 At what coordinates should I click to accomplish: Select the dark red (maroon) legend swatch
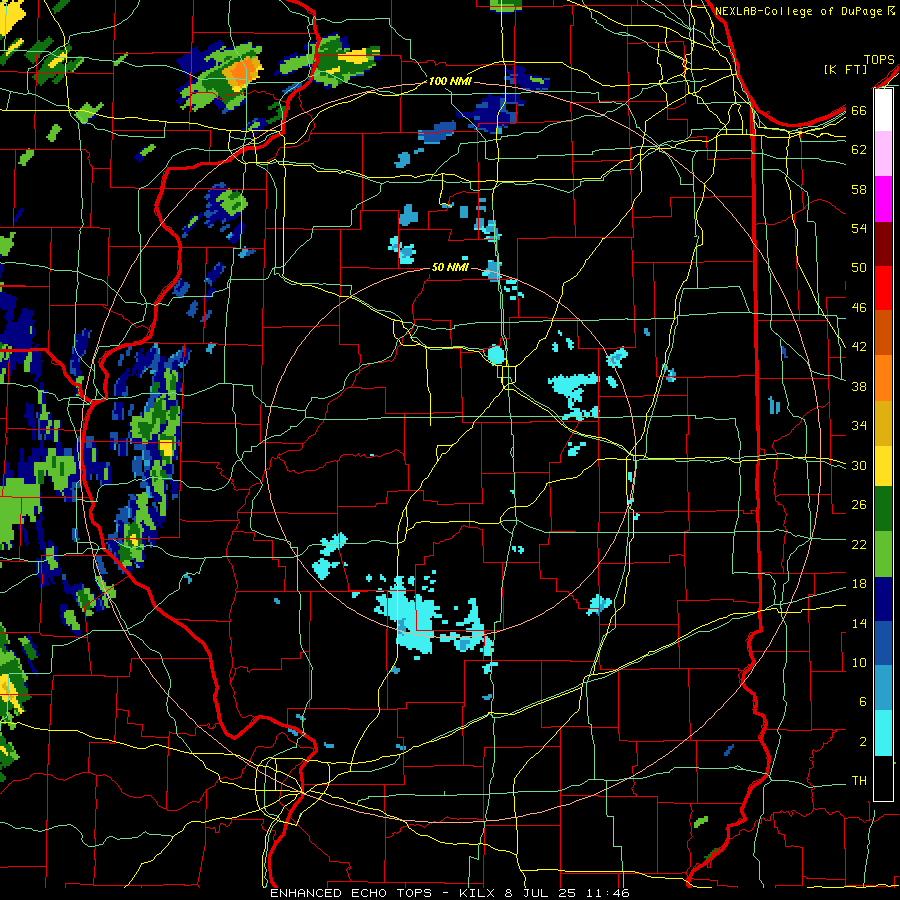click(883, 243)
